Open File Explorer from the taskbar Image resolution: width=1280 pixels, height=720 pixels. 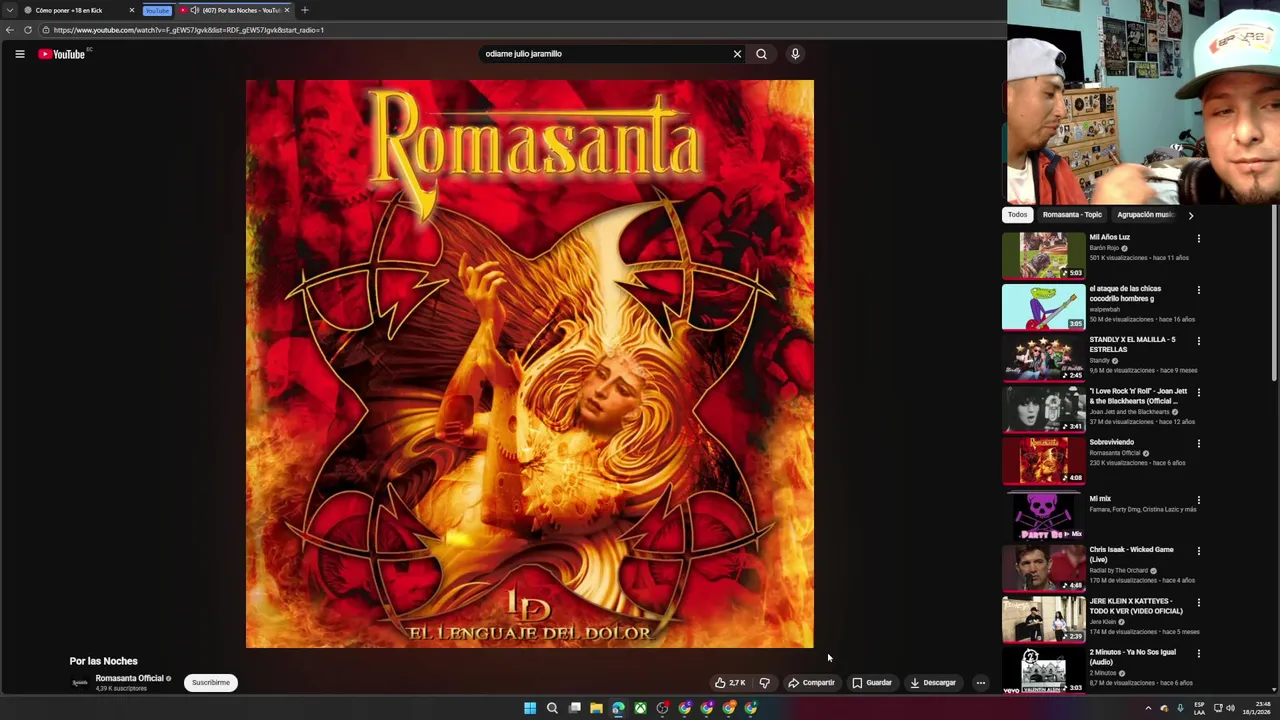click(596, 708)
